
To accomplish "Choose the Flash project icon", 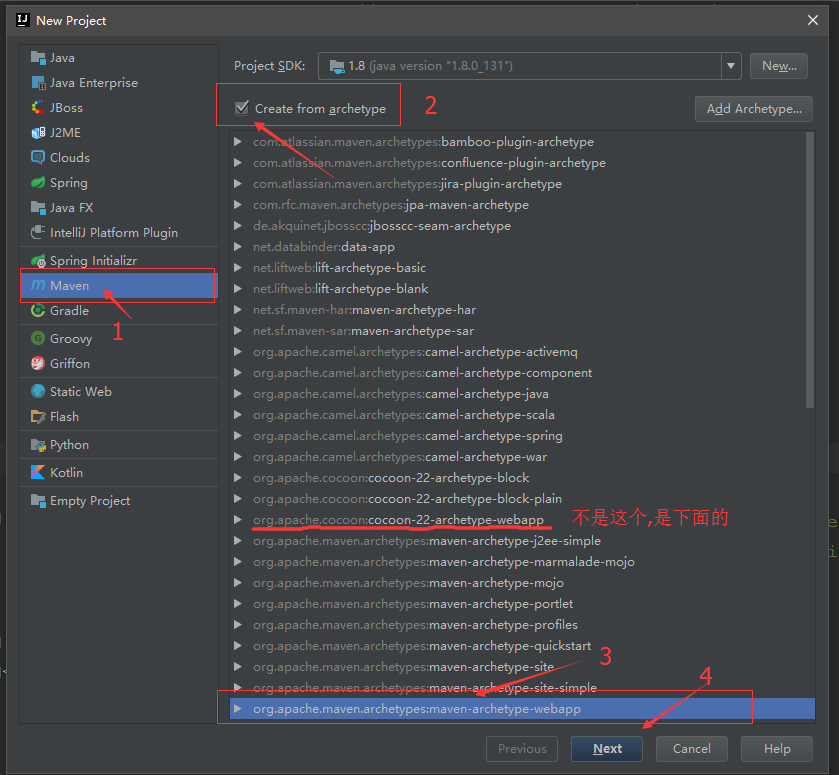I will tap(38, 416).
